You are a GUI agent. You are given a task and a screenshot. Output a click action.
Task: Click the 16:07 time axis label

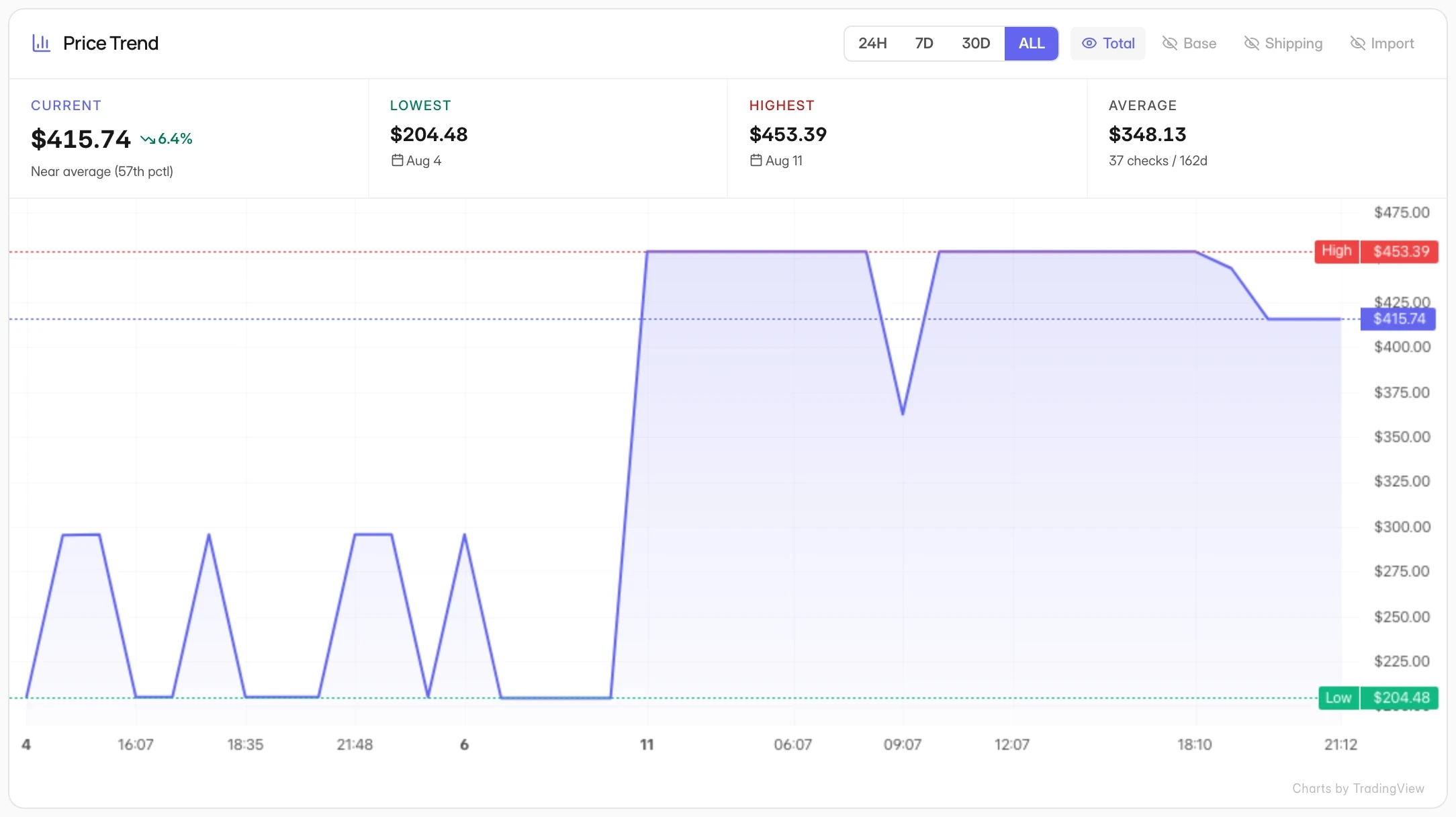[x=136, y=744]
